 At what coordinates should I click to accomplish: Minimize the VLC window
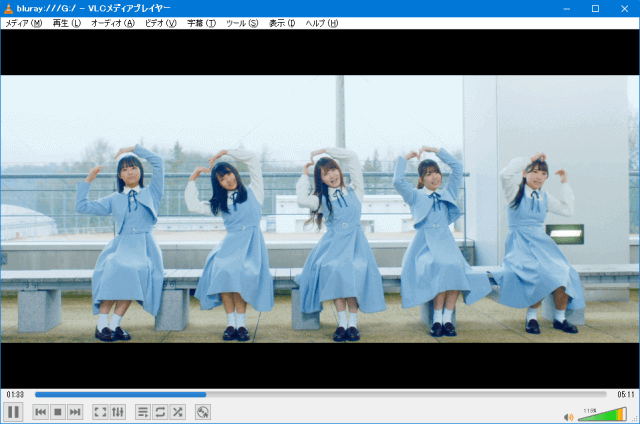point(567,9)
